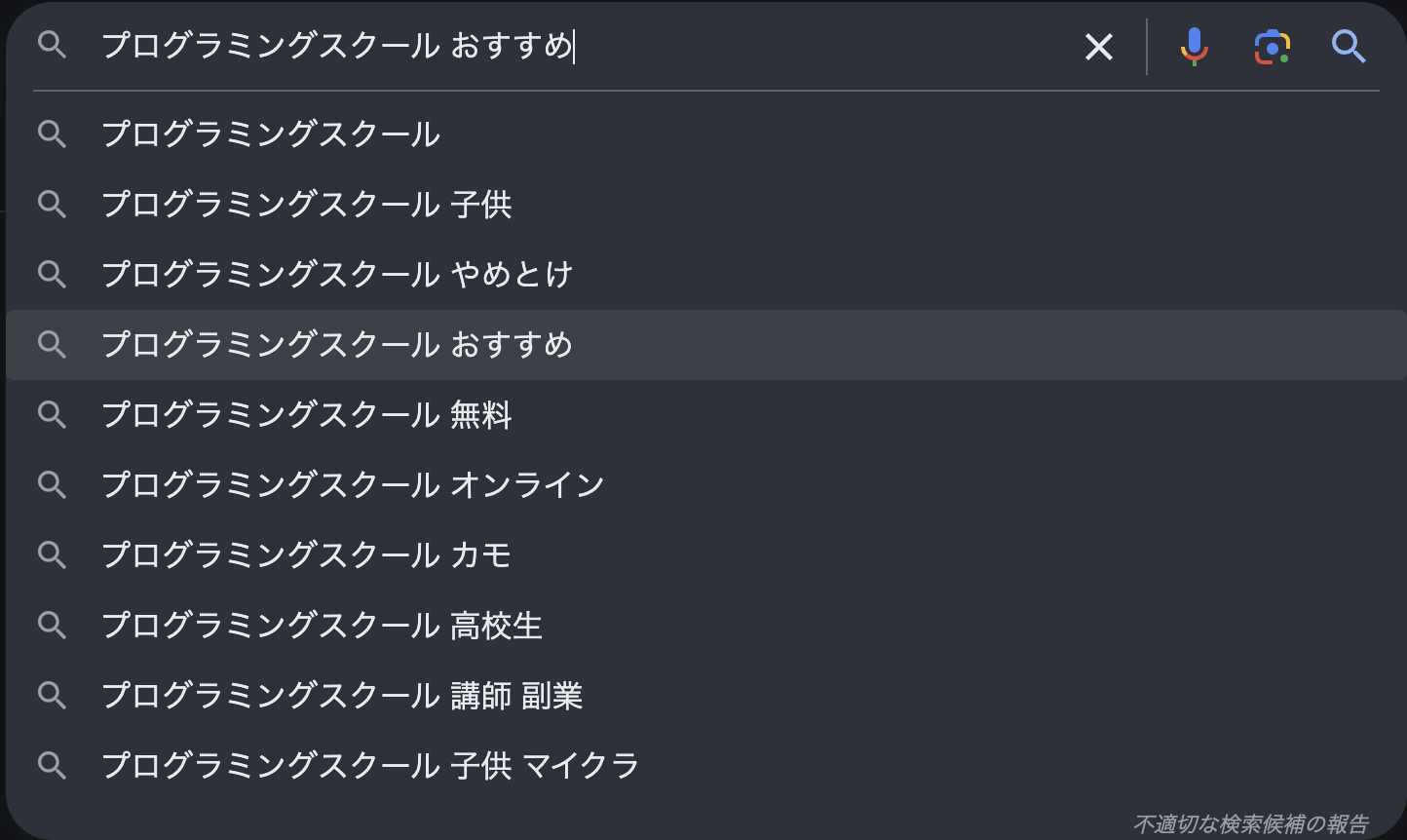Clear the search field with the X icon
Screen dimensions: 1407x840
tap(1099, 46)
